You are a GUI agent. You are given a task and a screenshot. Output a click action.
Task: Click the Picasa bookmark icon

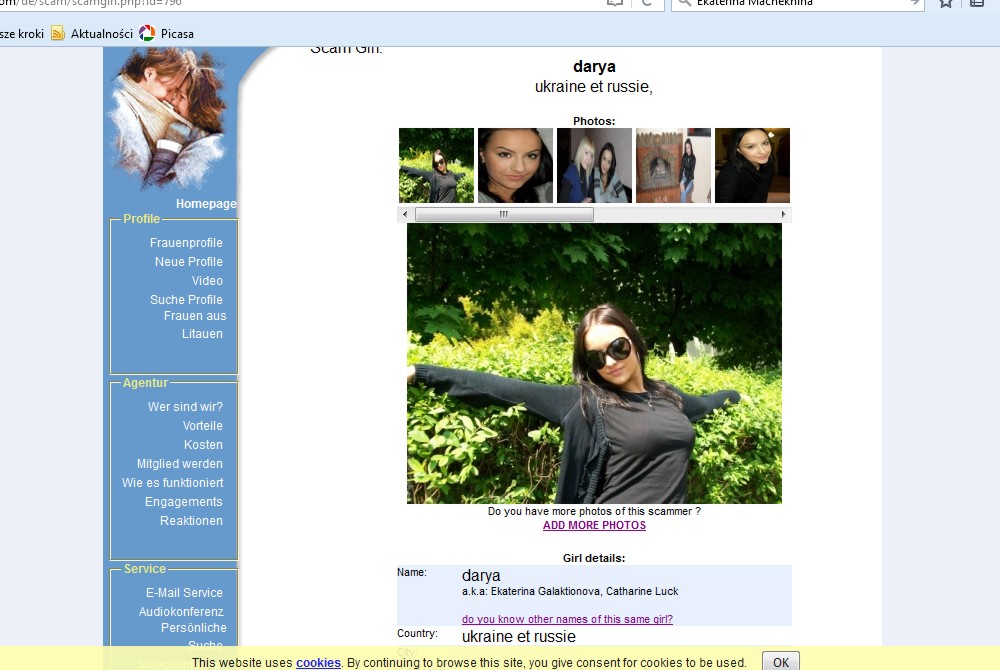point(147,33)
